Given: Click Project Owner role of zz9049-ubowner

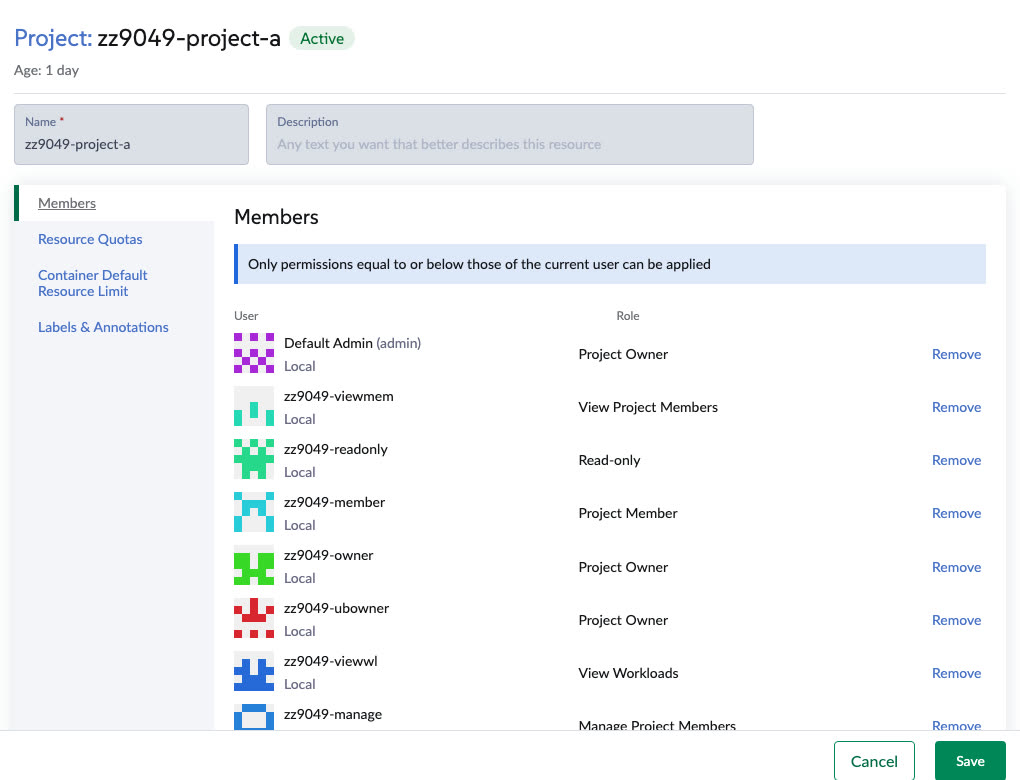Looking at the screenshot, I should (x=623, y=620).
